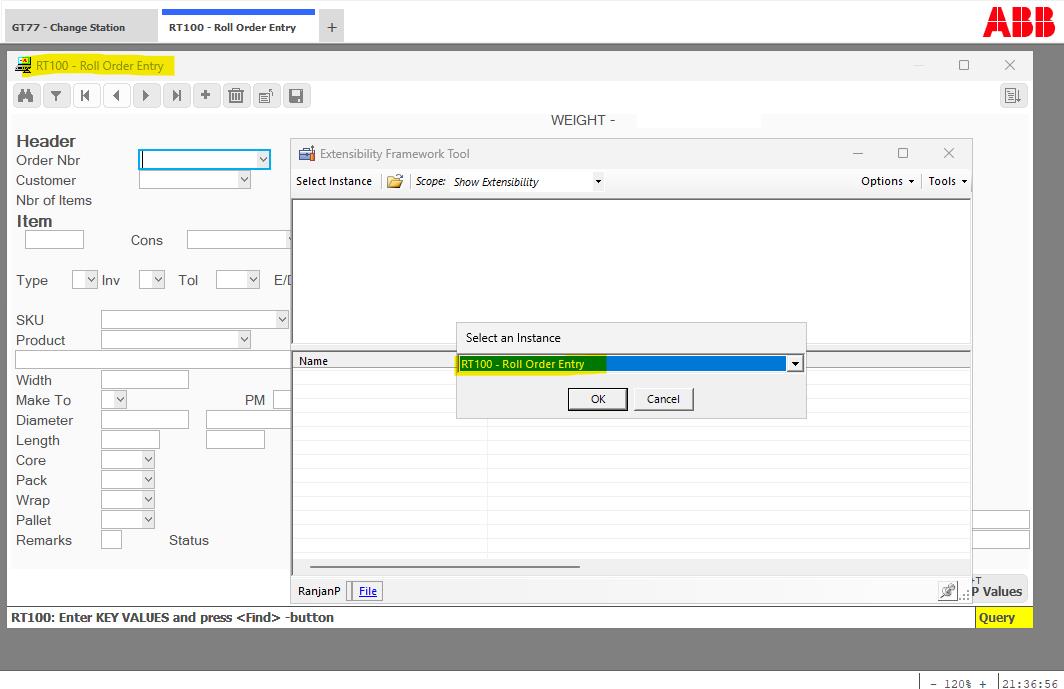Delete the record using the trash icon

click(x=236, y=95)
